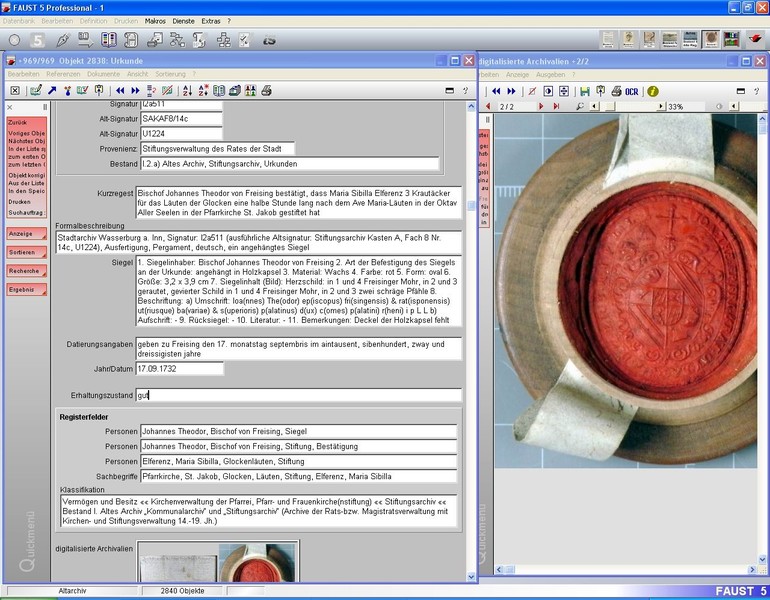Click the help question mark in Archivalien toolbar
Image resolution: width=770 pixels, height=600 pixels.
[x=756, y=91]
